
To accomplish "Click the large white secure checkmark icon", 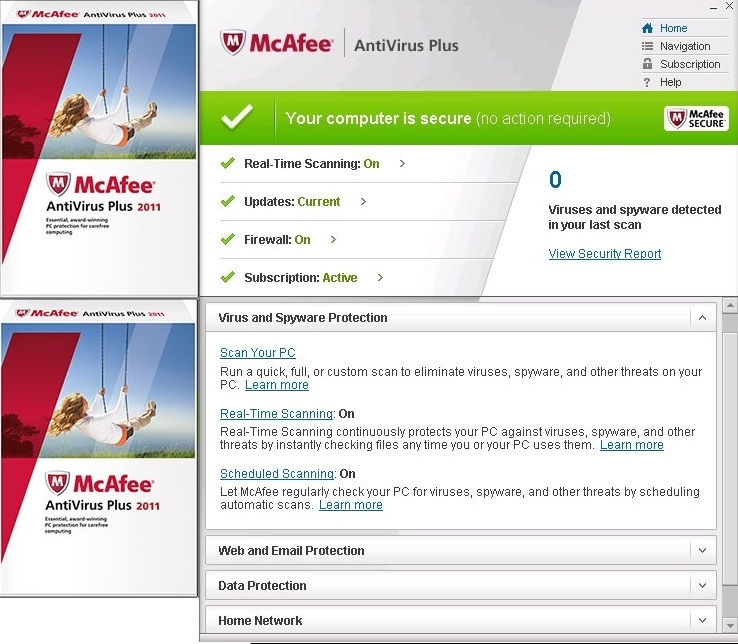I will (237, 118).
